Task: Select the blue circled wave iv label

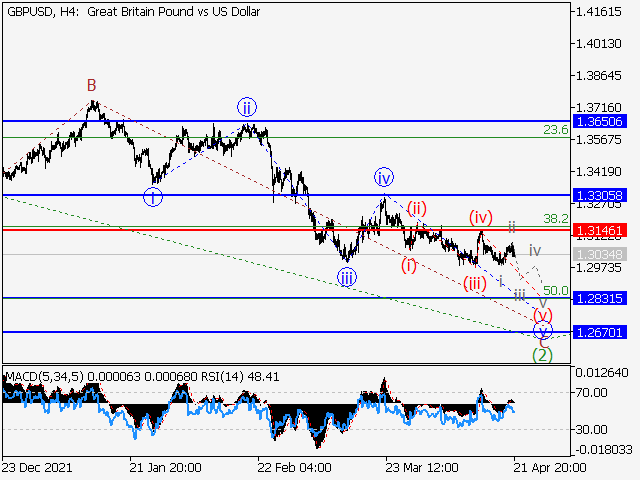Action: point(384,178)
